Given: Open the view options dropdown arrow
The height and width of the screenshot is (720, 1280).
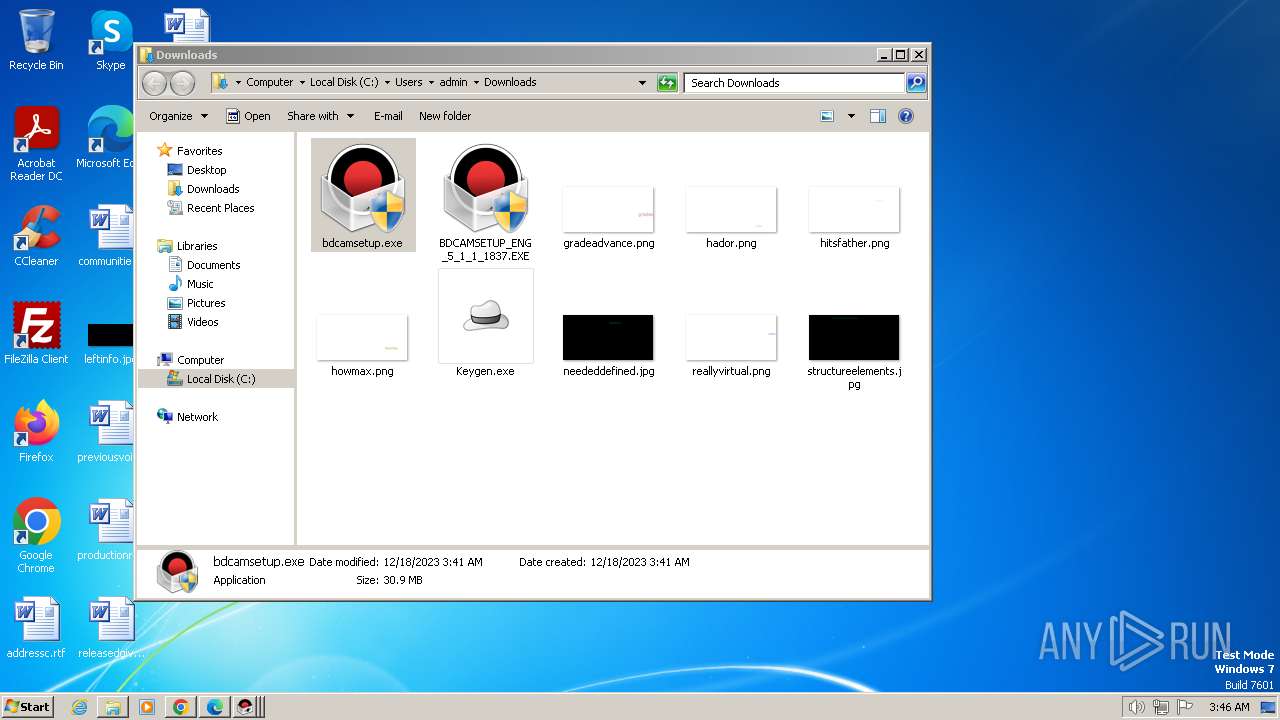Looking at the screenshot, I should point(851,116).
